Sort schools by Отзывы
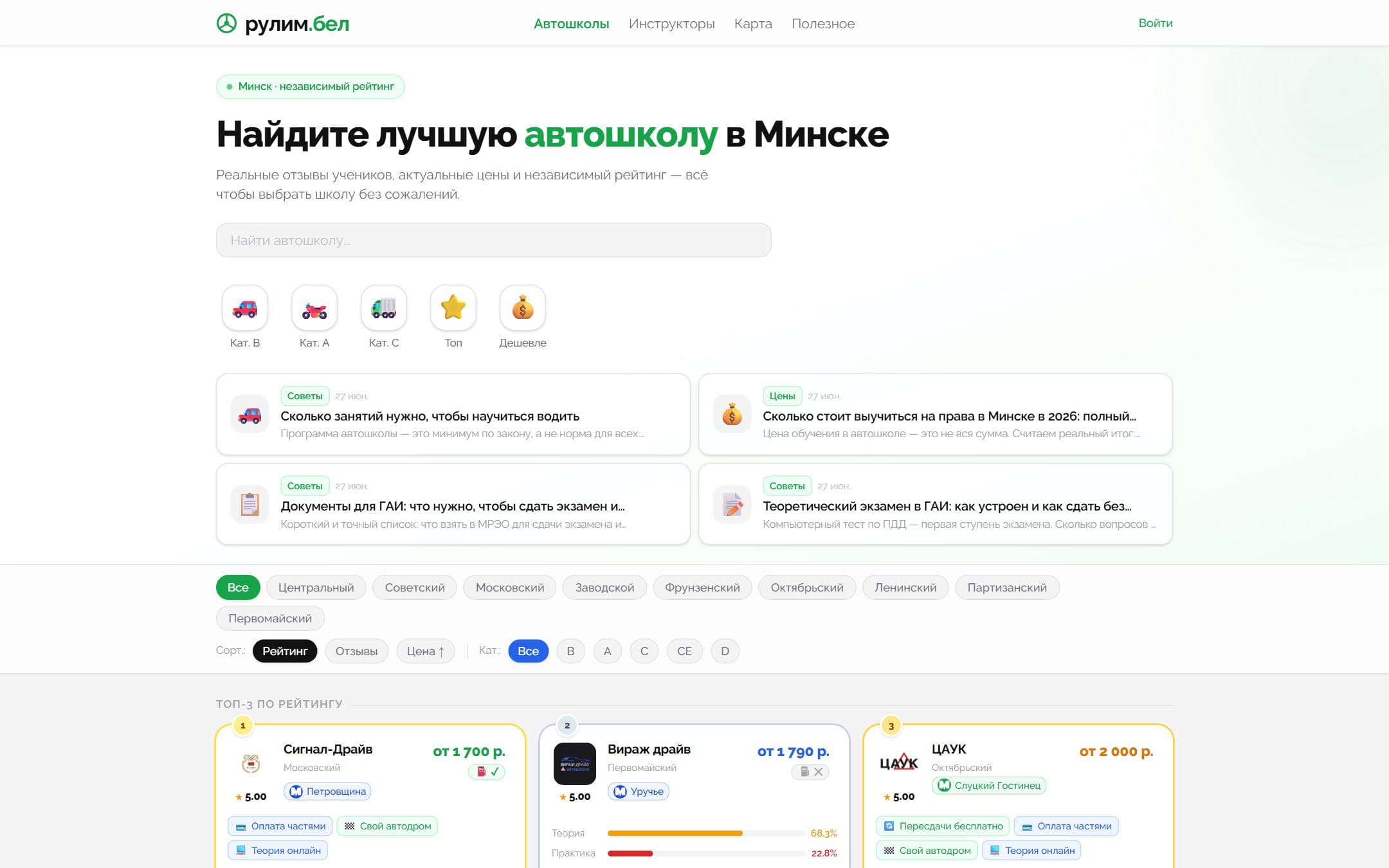 tap(356, 651)
